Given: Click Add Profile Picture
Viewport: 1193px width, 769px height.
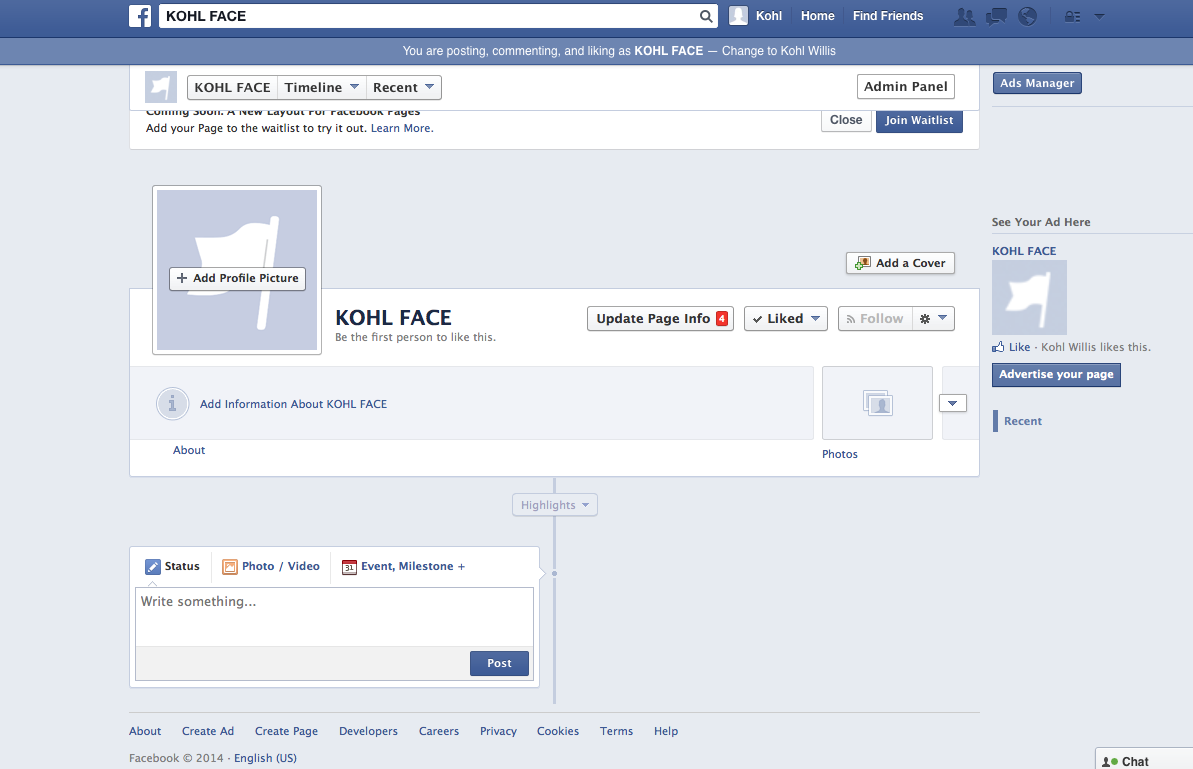Looking at the screenshot, I should [x=237, y=278].
